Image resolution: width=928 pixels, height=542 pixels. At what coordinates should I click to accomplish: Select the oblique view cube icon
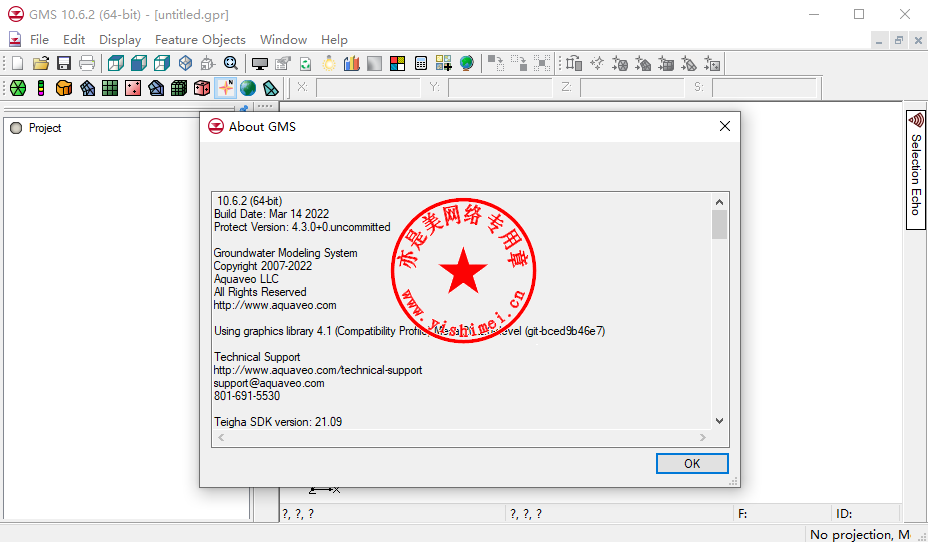[116, 63]
